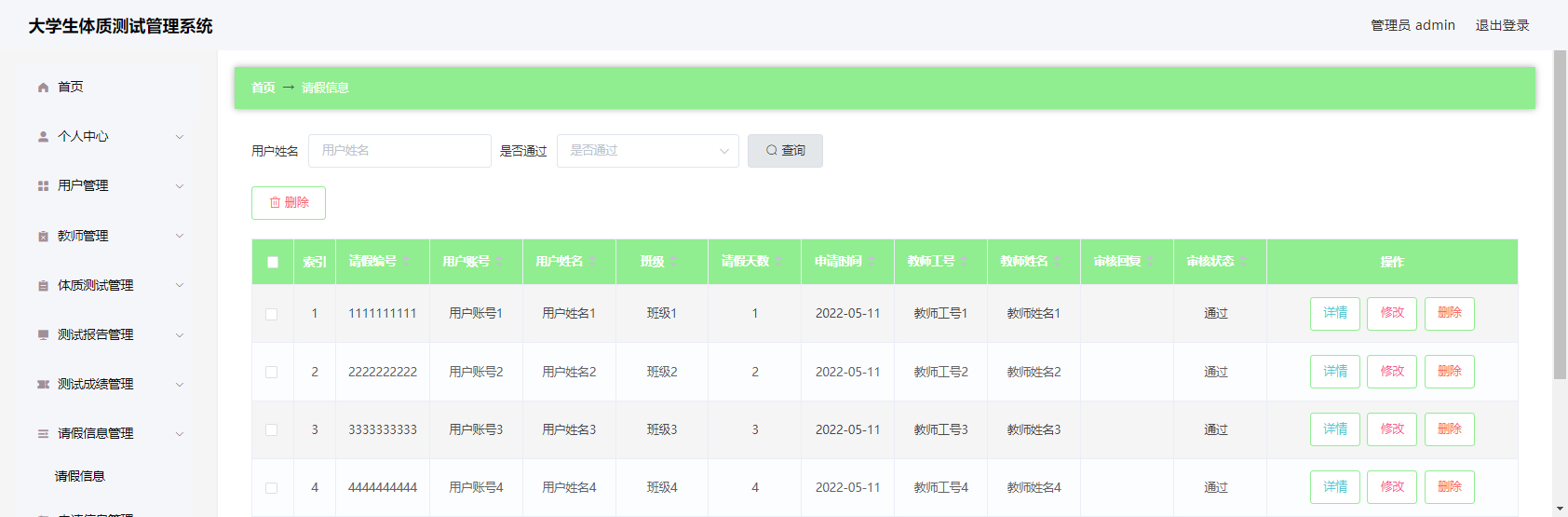Click 通过 status in 用户姓名2 row
The image size is (1568, 517).
pyautogui.click(x=1216, y=373)
